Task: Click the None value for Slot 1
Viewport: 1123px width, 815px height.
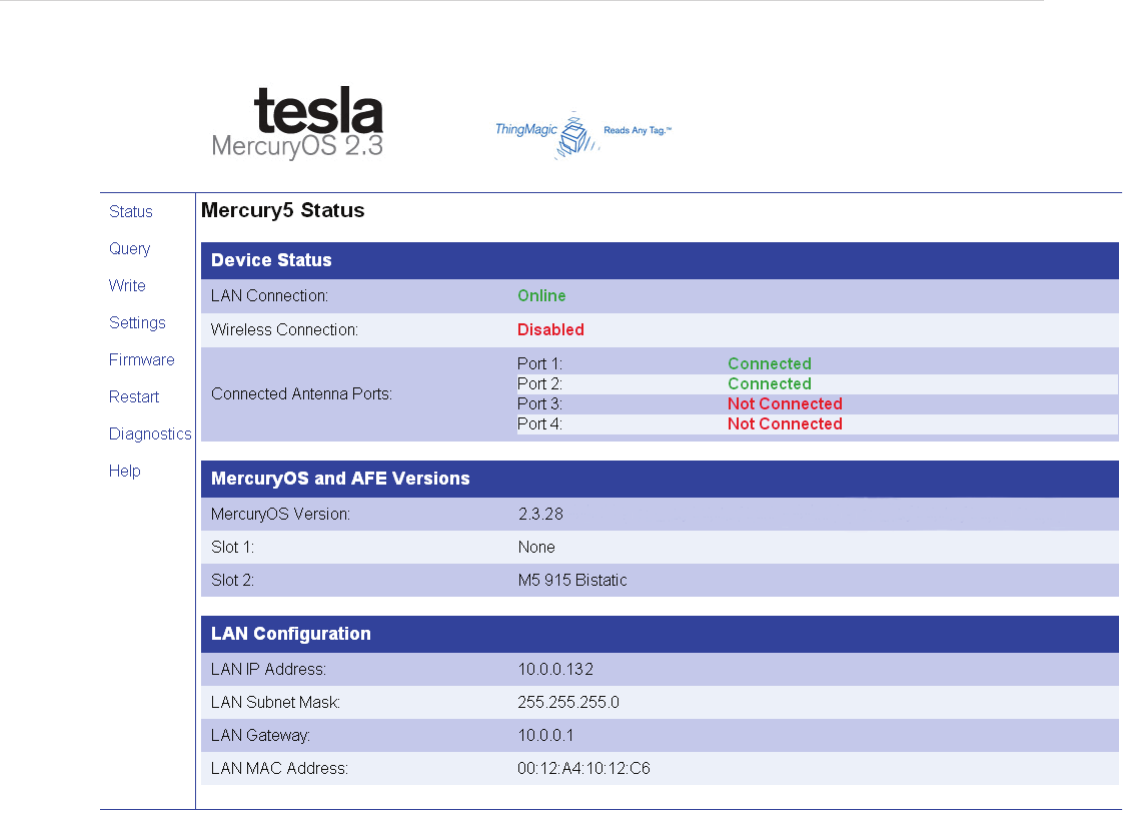Action: pos(536,547)
